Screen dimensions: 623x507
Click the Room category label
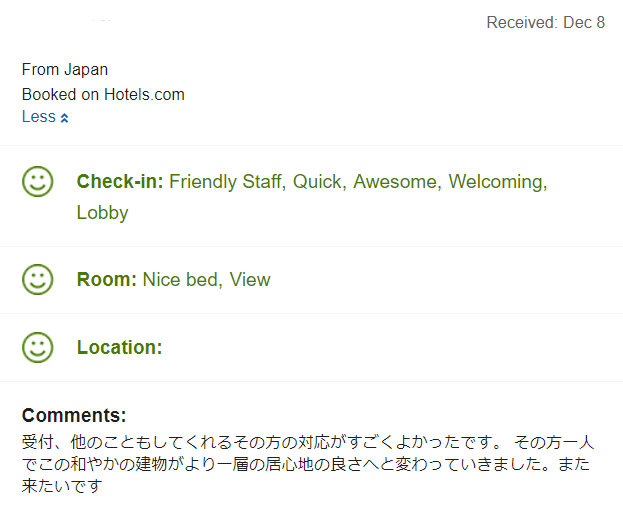(x=107, y=279)
